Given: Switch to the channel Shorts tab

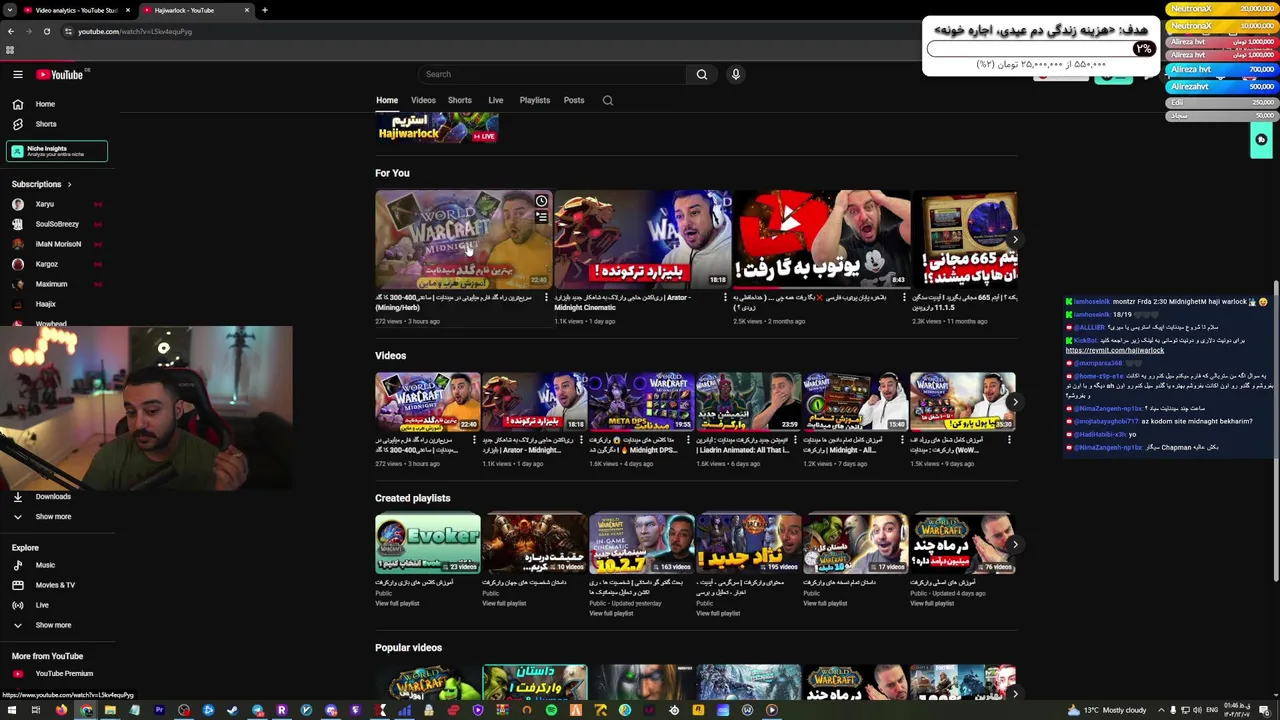Looking at the screenshot, I should click(x=460, y=100).
